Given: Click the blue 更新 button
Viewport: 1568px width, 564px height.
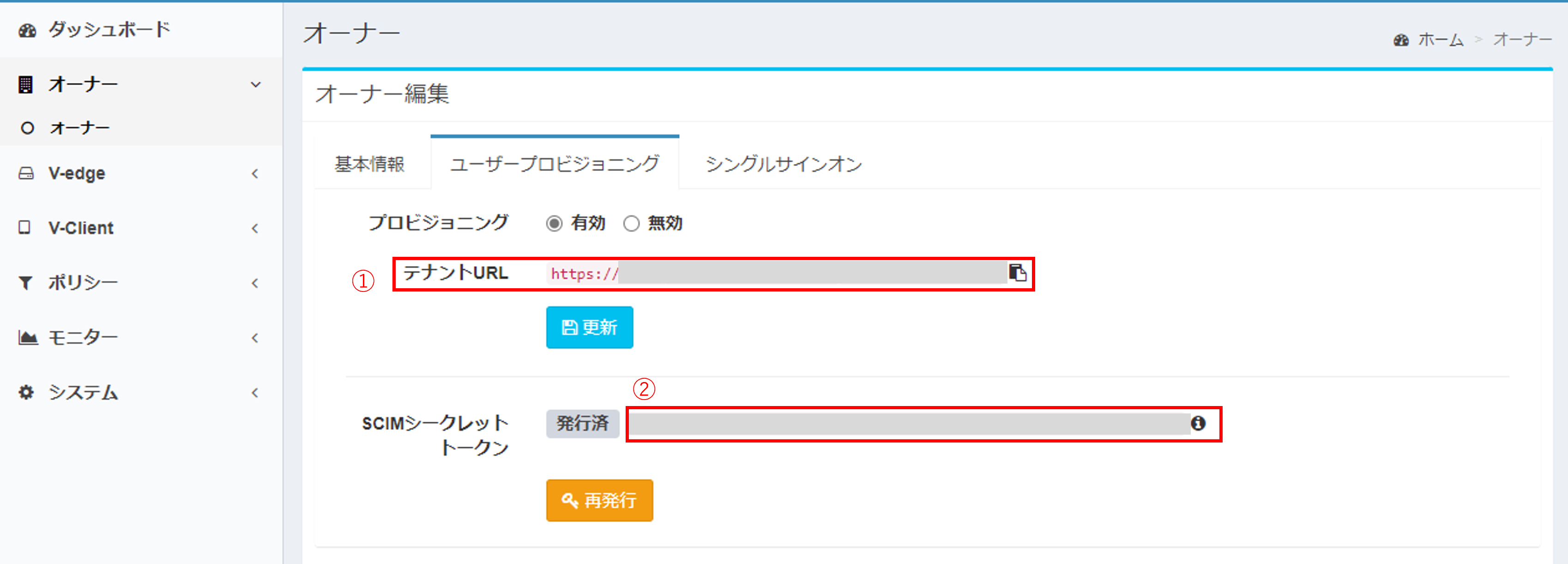Looking at the screenshot, I should pyautogui.click(x=589, y=327).
